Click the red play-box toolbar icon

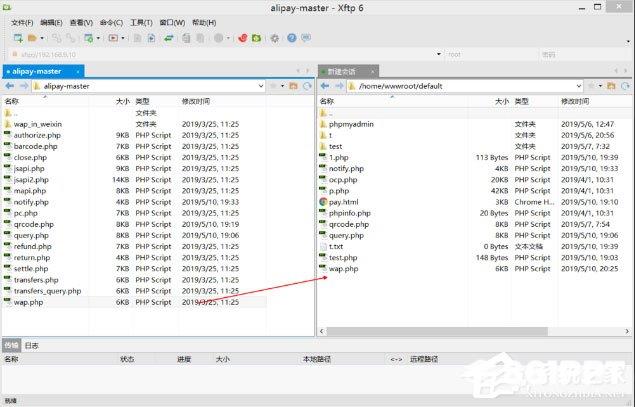pos(113,38)
